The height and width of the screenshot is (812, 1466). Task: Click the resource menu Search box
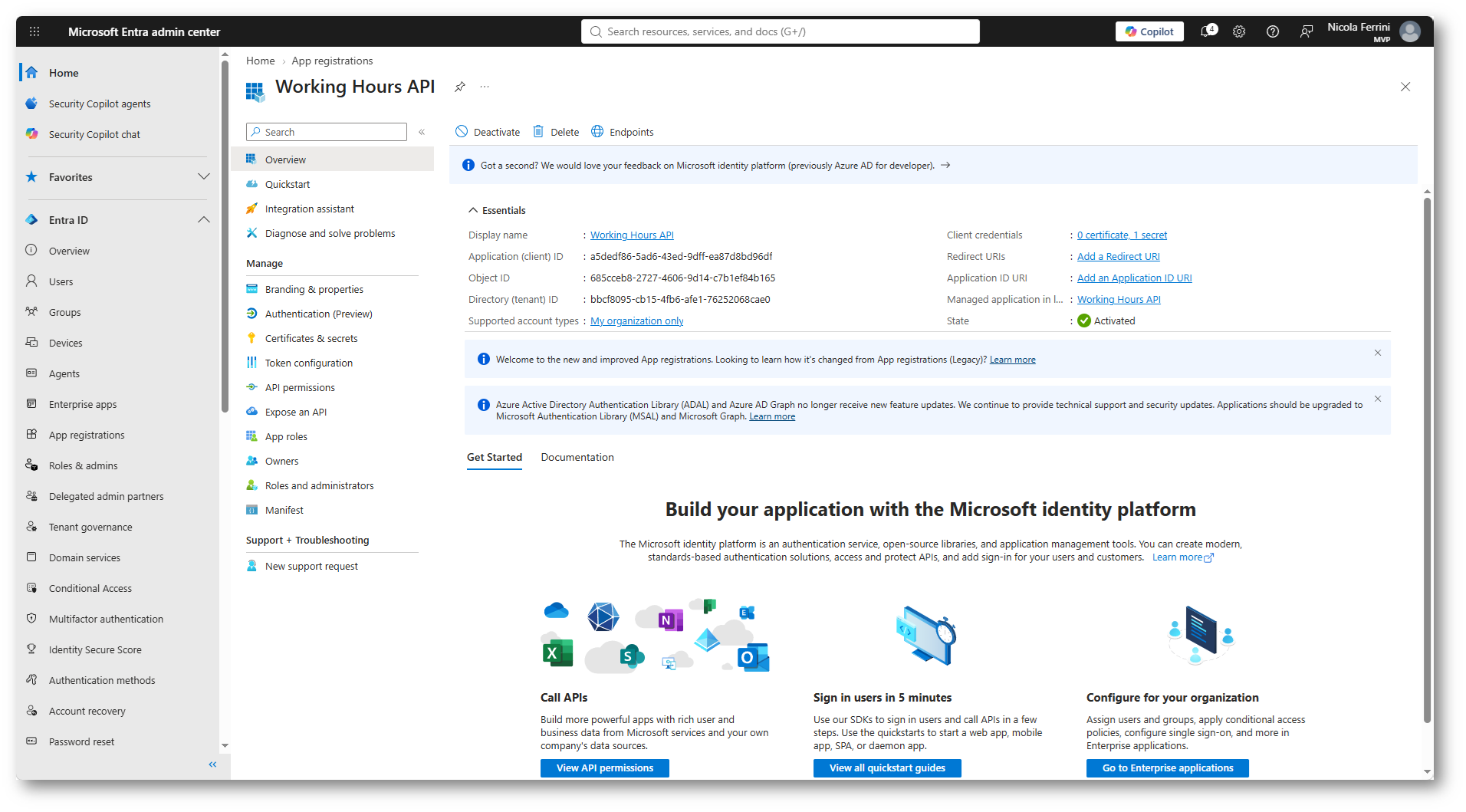coord(327,132)
